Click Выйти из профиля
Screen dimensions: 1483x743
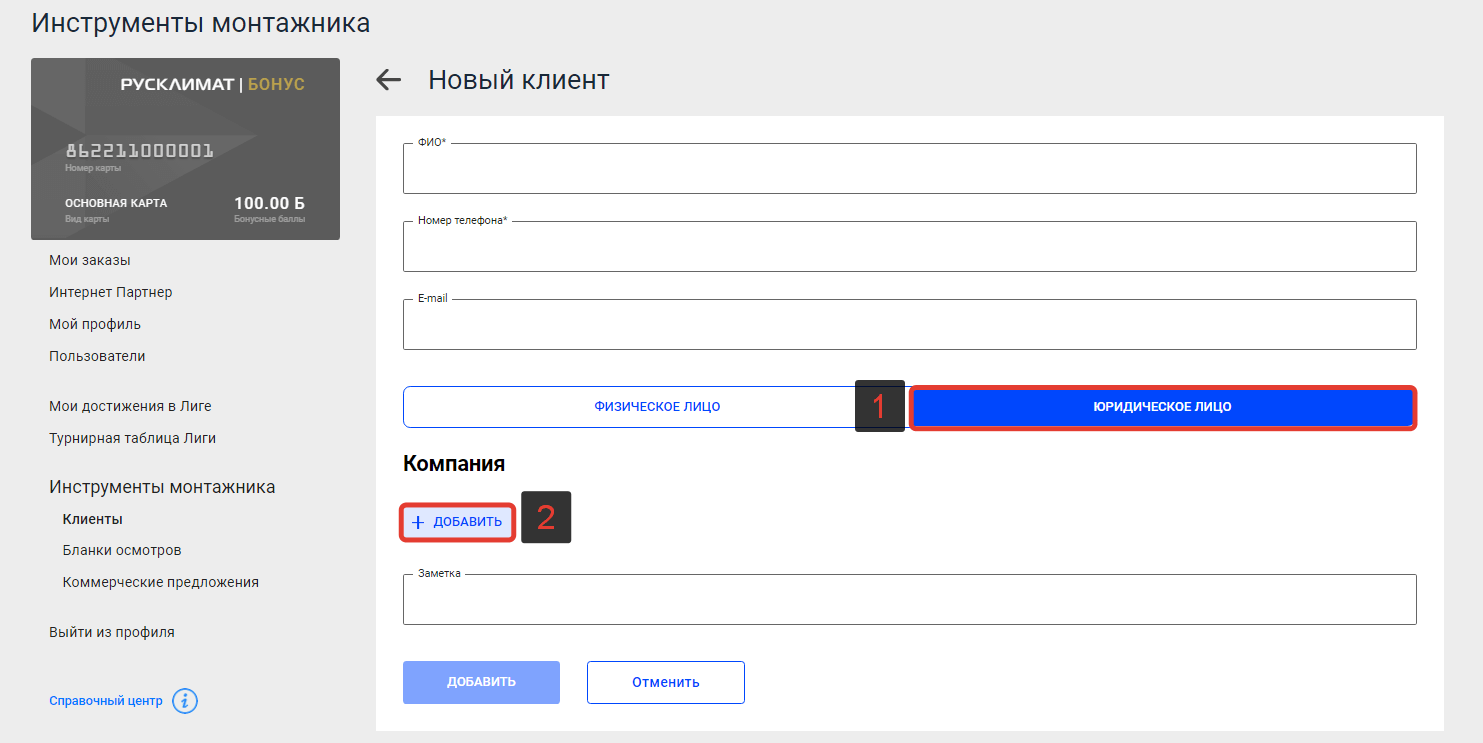coord(112,632)
